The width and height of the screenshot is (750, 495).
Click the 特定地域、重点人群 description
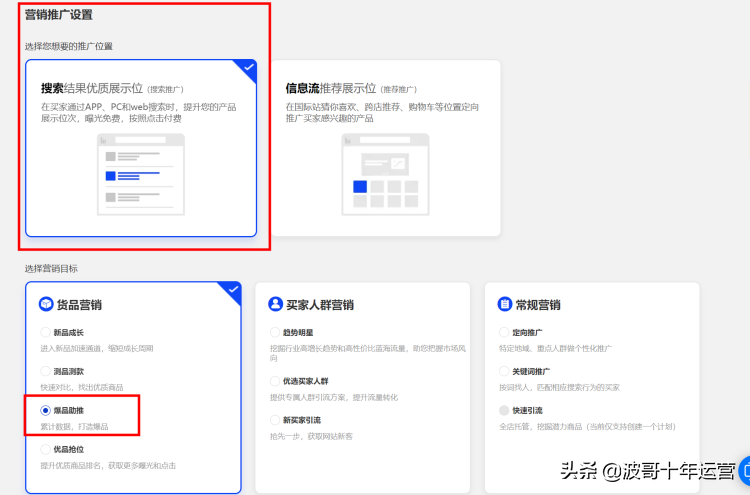click(x=555, y=349)
